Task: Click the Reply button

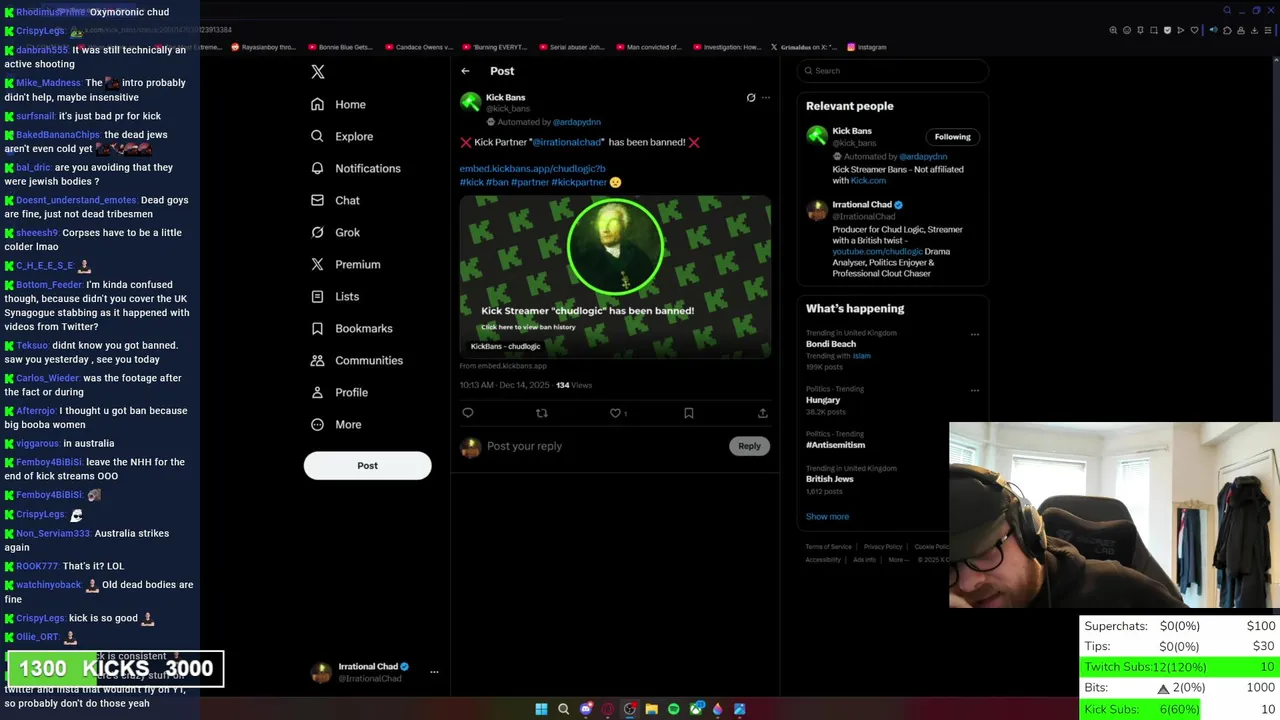Action: [749, 446]
